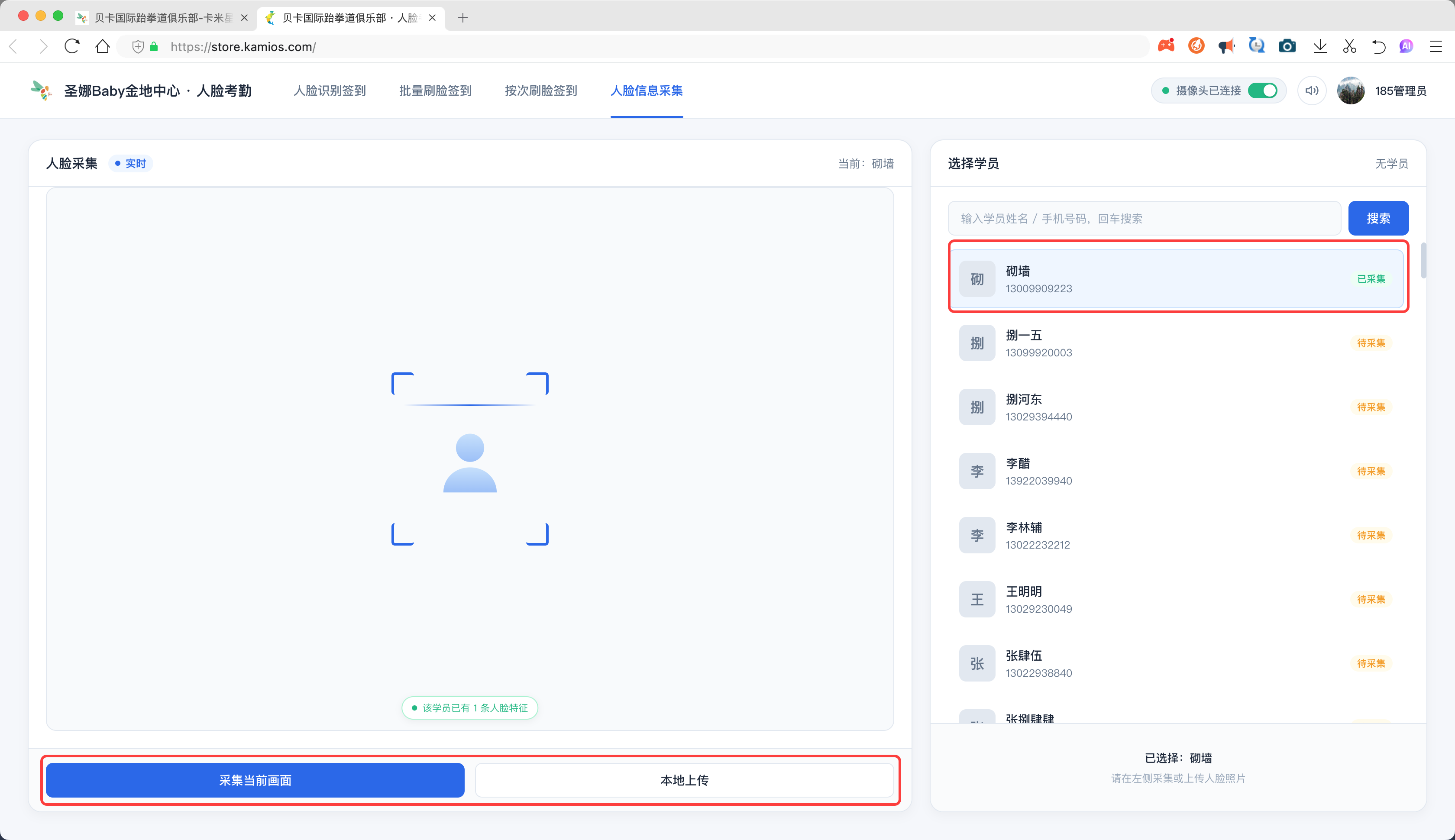Viewport: 1455px width, 840px height.
Task: Click the camera screenshot toolbar icon
Action: coord(1287,46)
